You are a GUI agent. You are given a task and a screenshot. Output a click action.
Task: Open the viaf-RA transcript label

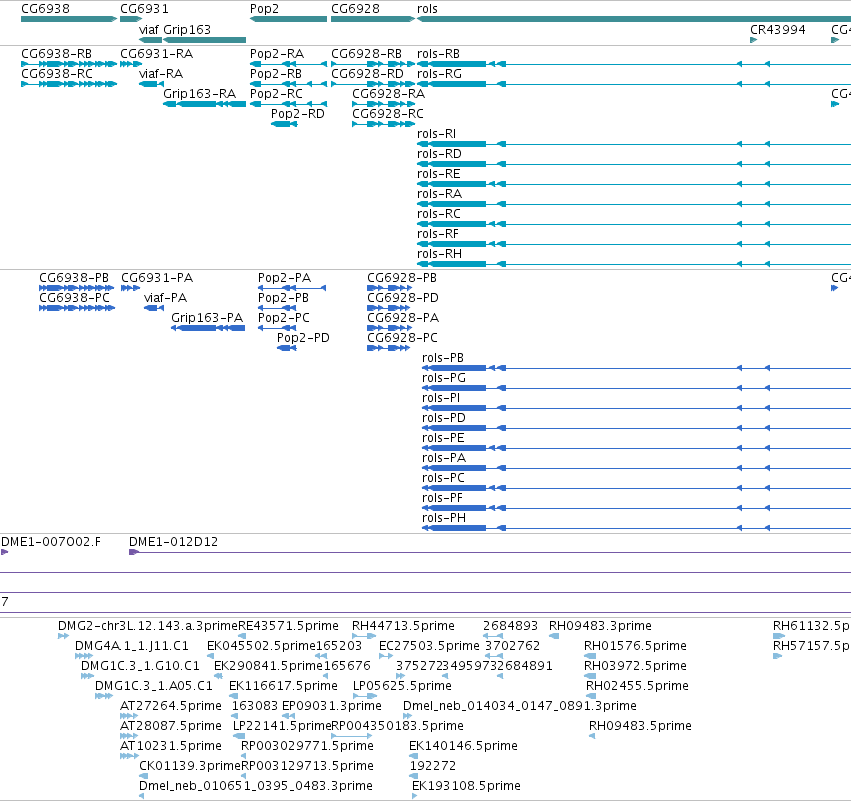click(x=161, y=74)
